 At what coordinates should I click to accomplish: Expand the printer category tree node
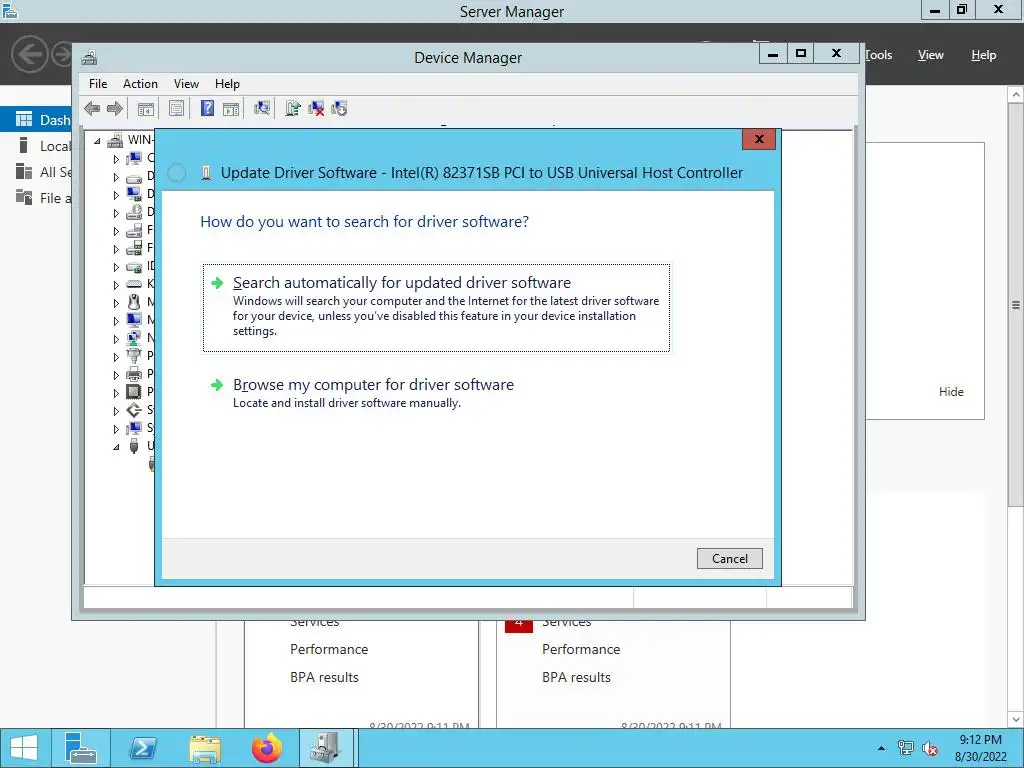(x=116, y=375)
